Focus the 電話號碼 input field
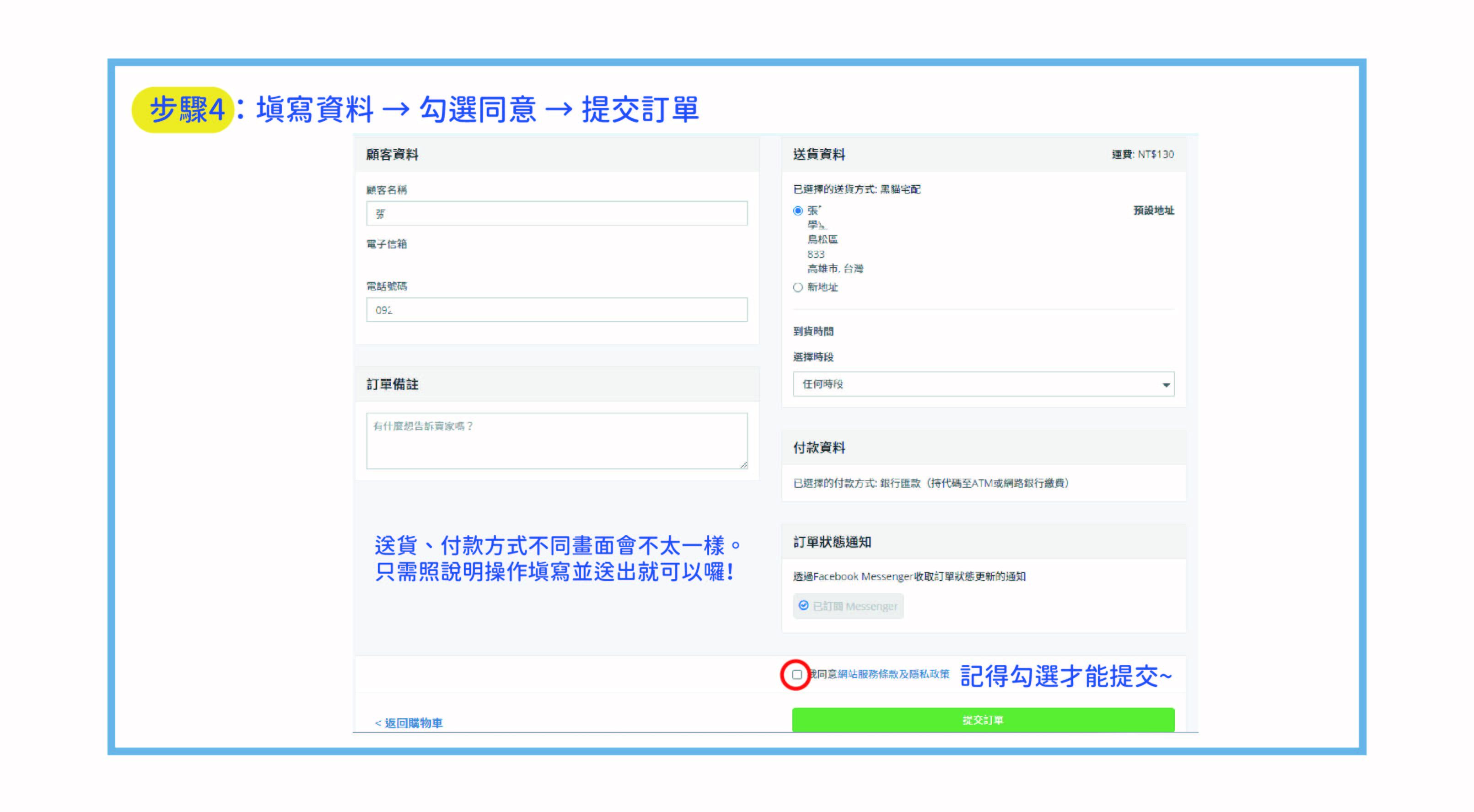This screenshot has height=812, width=1474. (x=556, y=310)
